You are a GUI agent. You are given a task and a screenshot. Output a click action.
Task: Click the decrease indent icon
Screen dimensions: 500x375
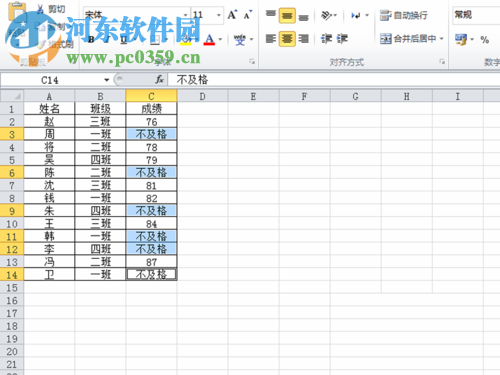326,39
